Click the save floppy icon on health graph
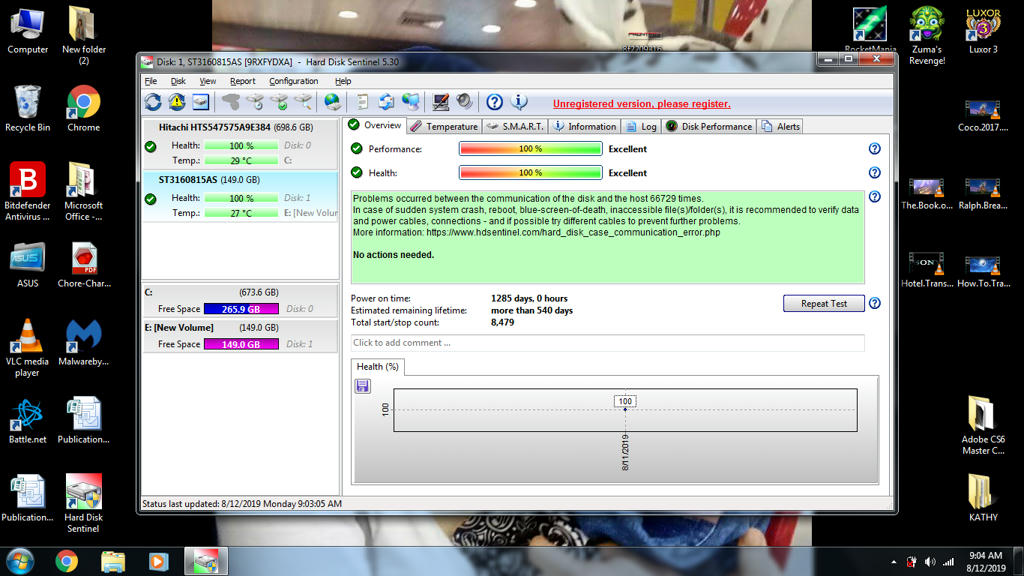Screen dimensions: 1024x576 362,386
